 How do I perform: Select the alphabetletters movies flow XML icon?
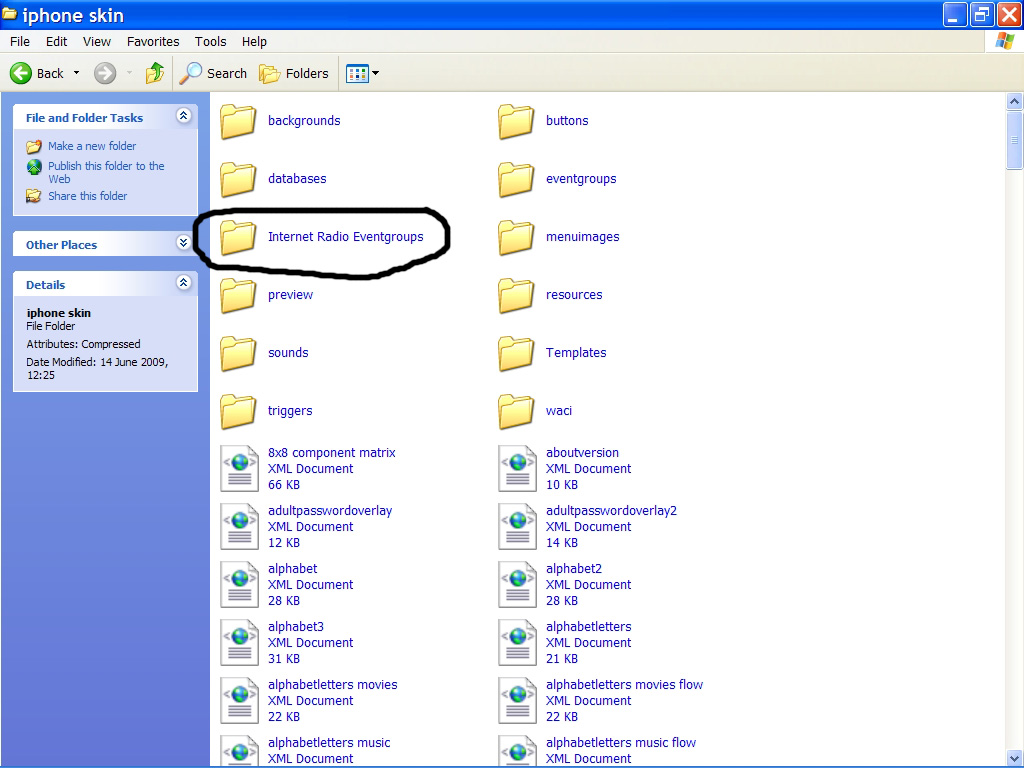517,701
